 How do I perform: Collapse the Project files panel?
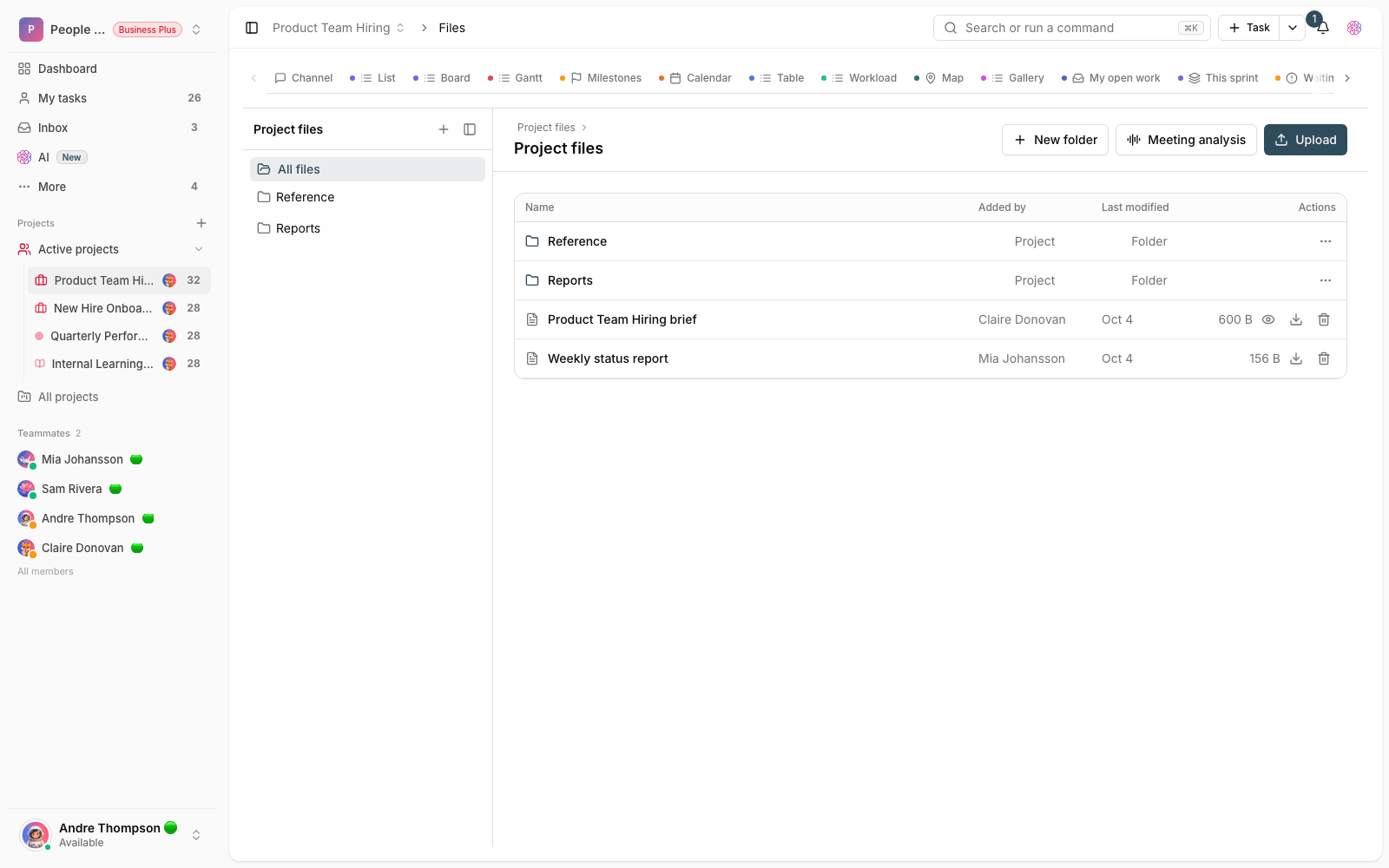click(470, 129)
